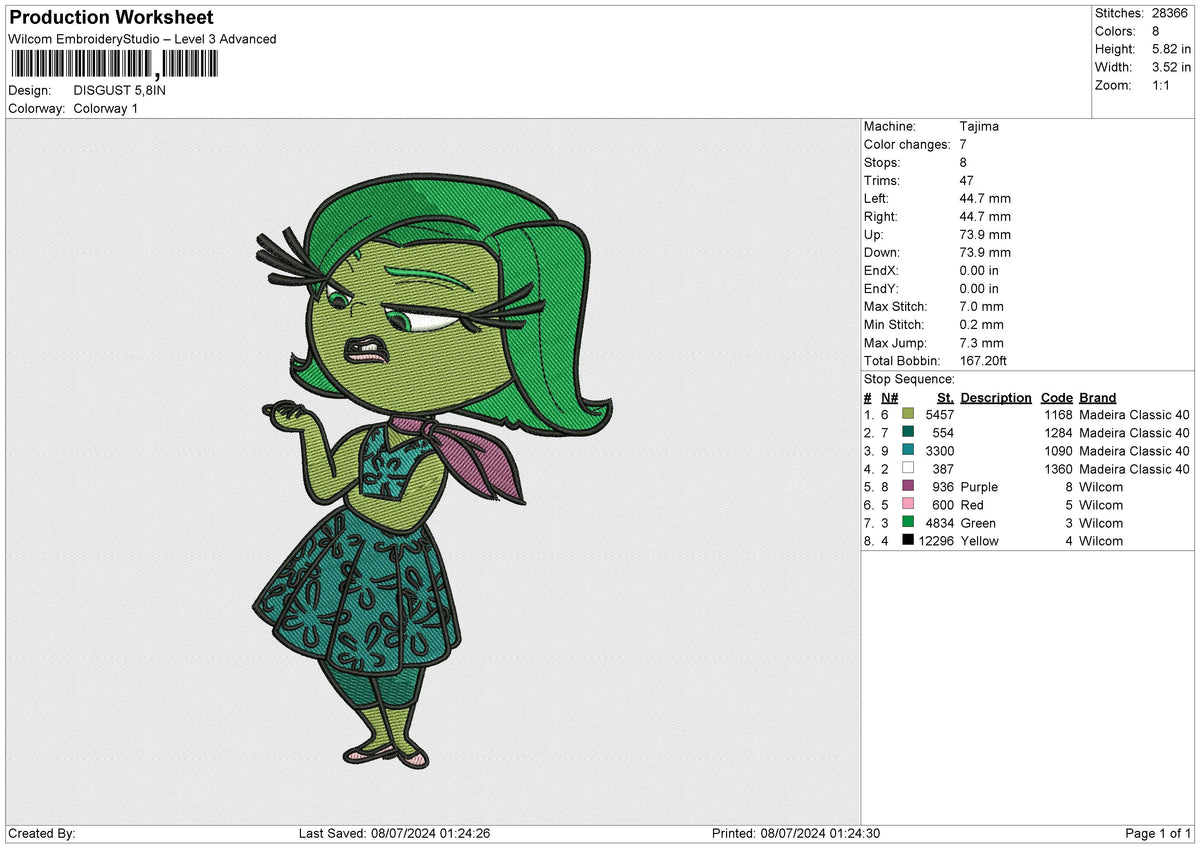Click the green swatch with 4834 stitches
The height and width of the screenshot is (848, 1200).
tap(908, 523)
